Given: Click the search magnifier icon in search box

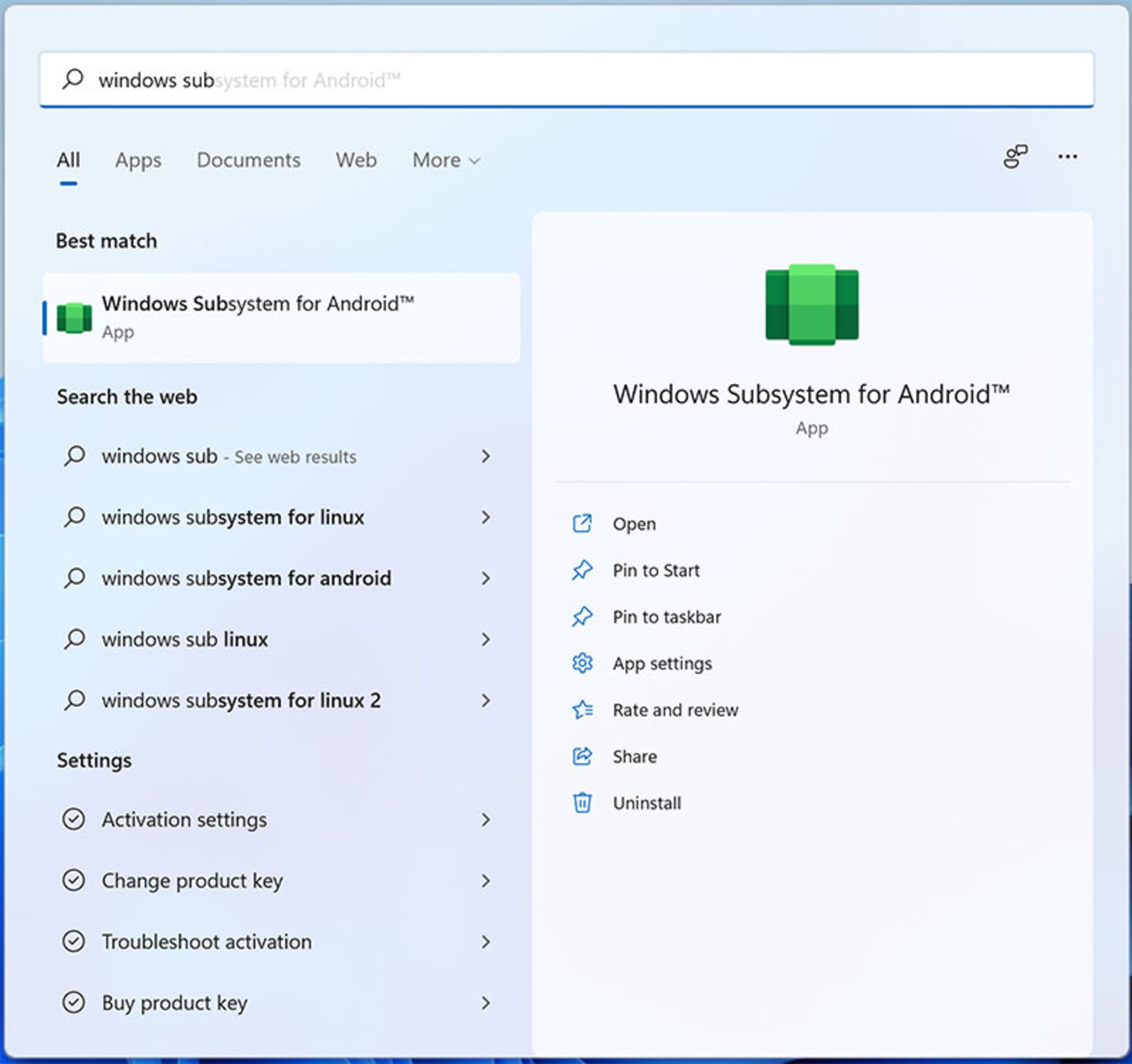Looking at the screenshot, I should [73, 78].
